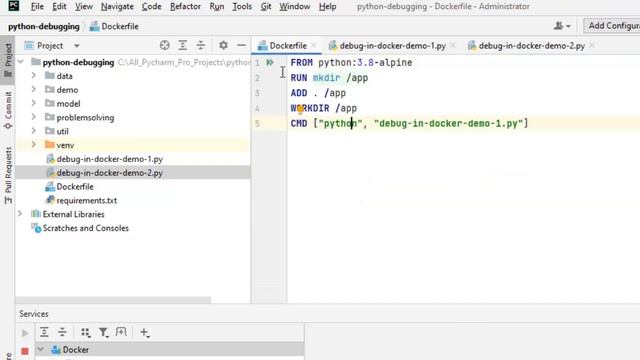640x360 pixels.
Task: Click the Add Service plus icon
Action: click(x=144, y=333)
